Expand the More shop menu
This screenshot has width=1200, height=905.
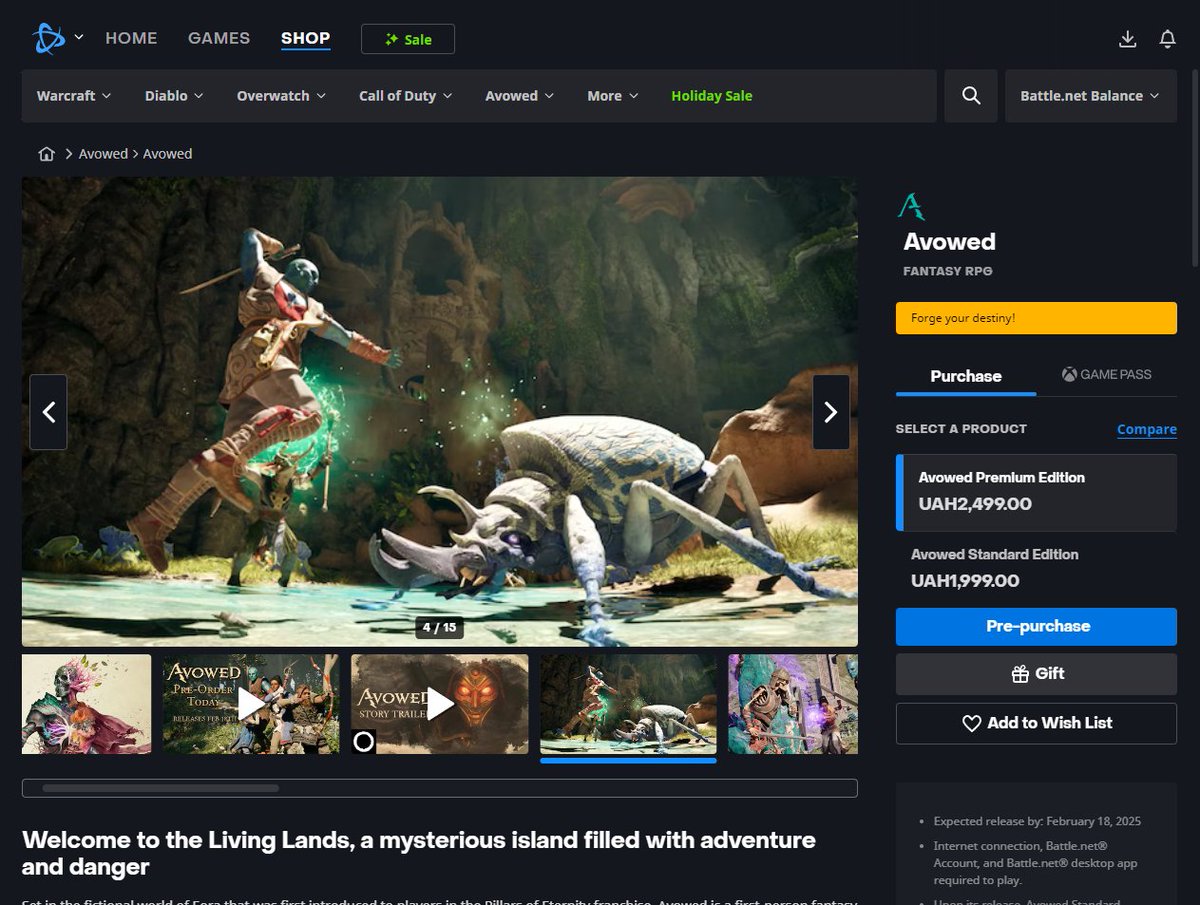coord(612,96)
